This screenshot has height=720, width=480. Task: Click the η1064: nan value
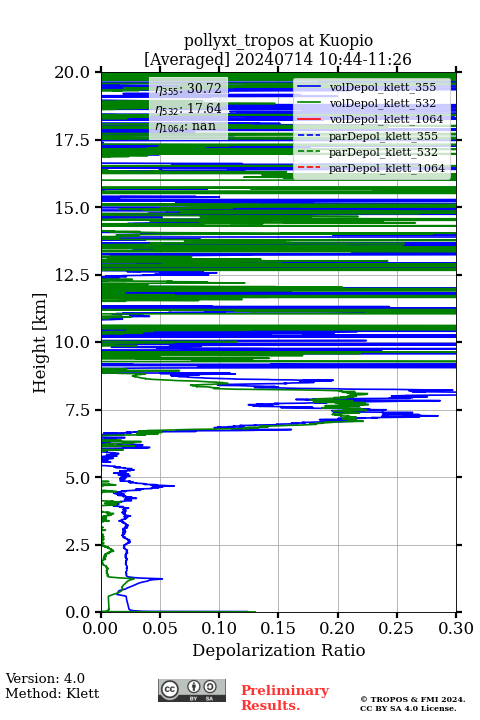186,127
